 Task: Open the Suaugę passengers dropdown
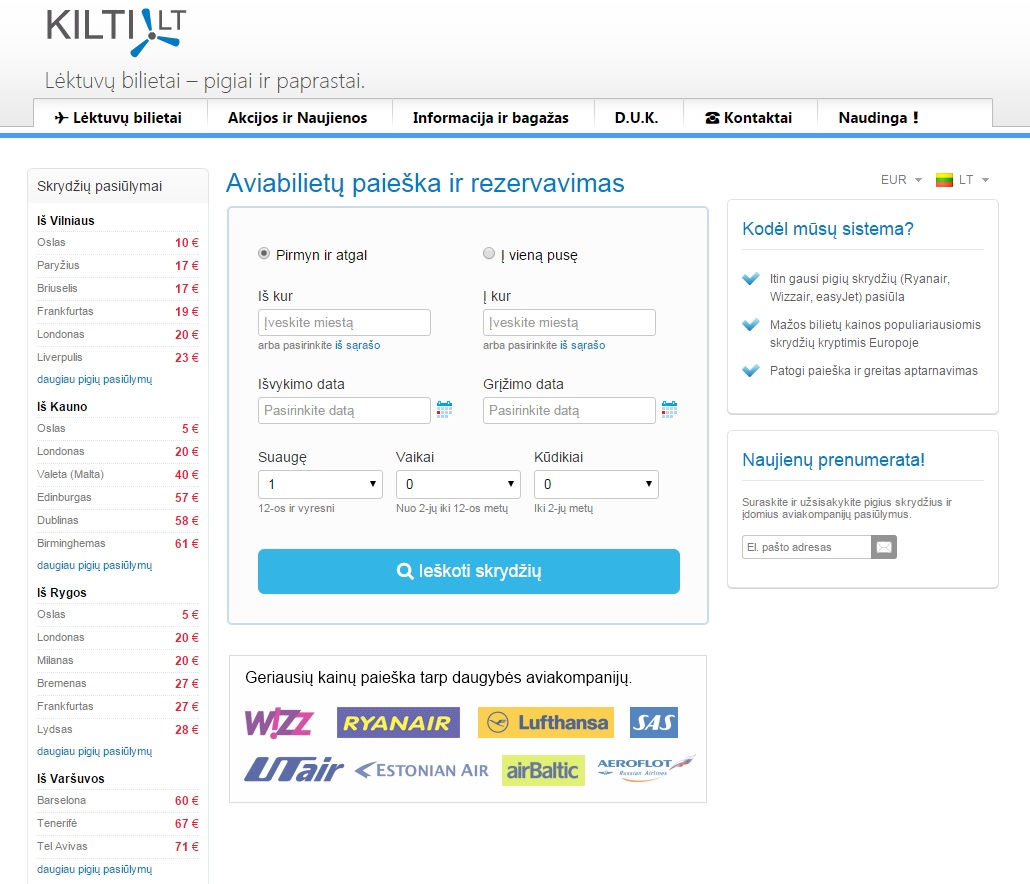(x=320, y=485)
